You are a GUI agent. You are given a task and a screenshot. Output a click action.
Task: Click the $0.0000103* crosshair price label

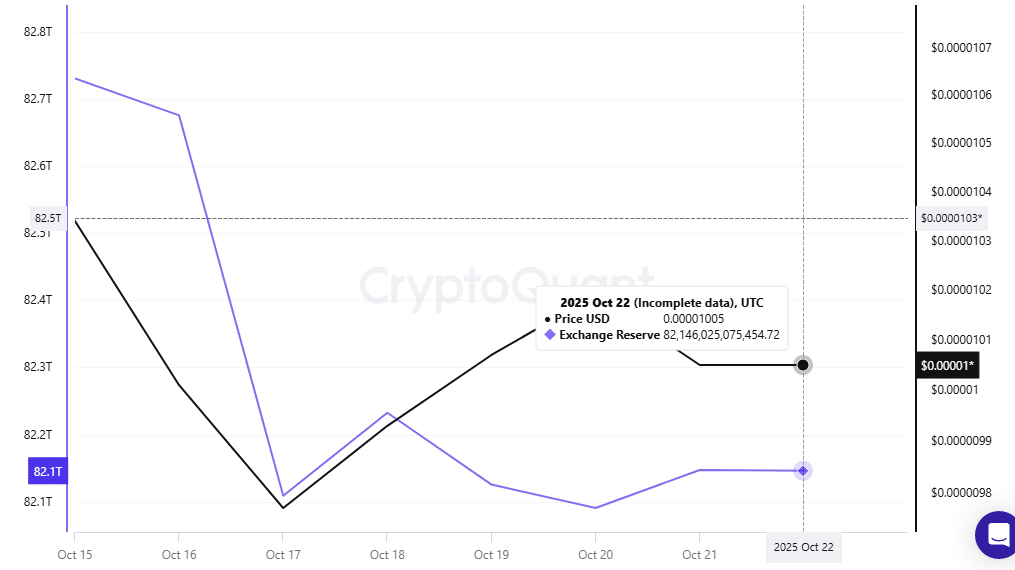pos(951,218)
